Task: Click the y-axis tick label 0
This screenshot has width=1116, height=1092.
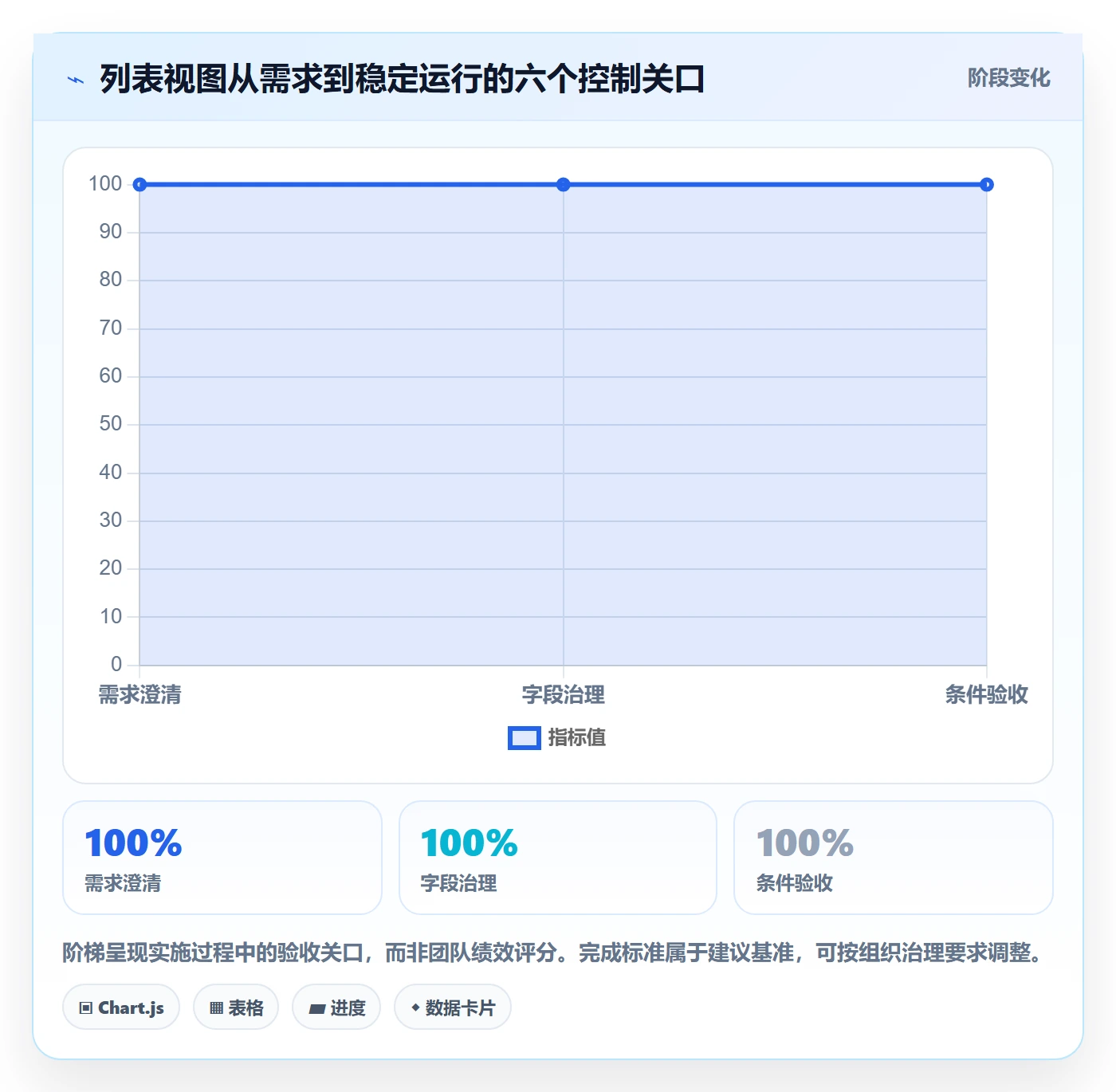Action: click(116, 665)
